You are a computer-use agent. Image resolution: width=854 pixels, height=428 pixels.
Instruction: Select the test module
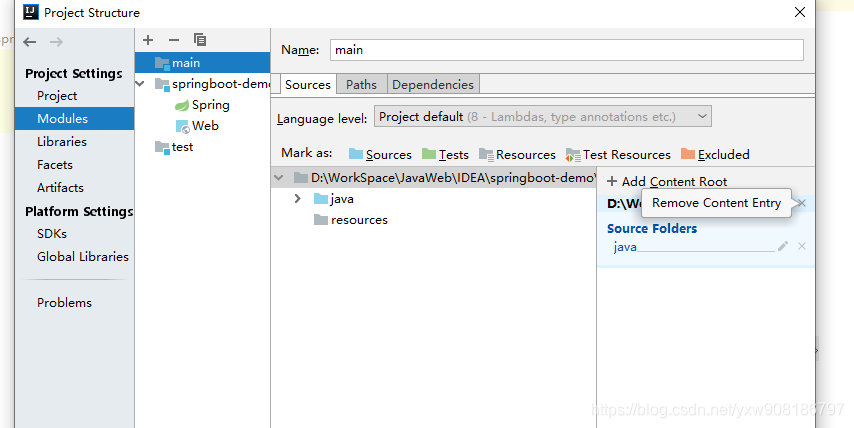point(174,147)
